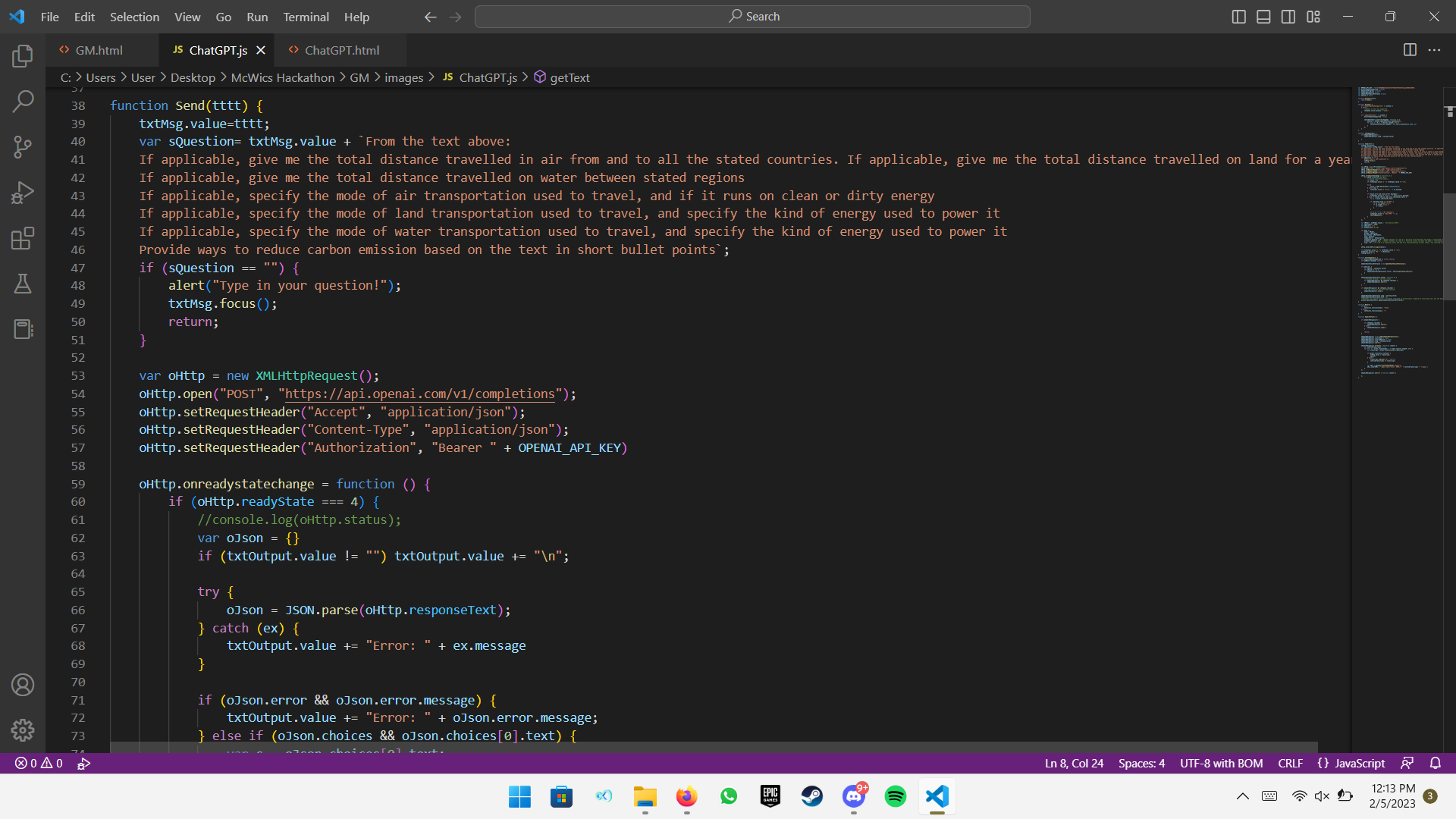Image resolution: width=1456 pixels, height=819 pixels.
Task: Open the OpenAI completions URL link
Action: pos(419,394)
